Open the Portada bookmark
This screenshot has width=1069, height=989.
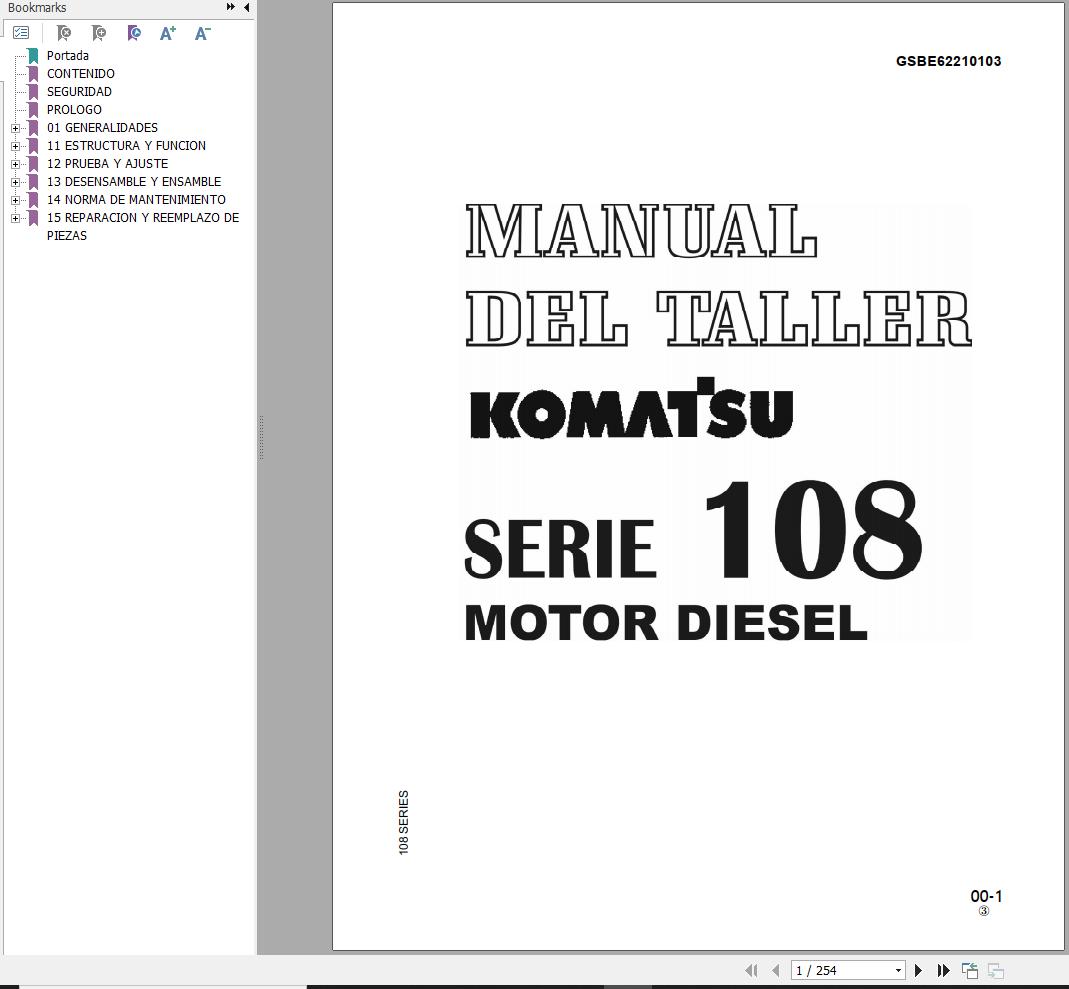(x=67, y=56)
